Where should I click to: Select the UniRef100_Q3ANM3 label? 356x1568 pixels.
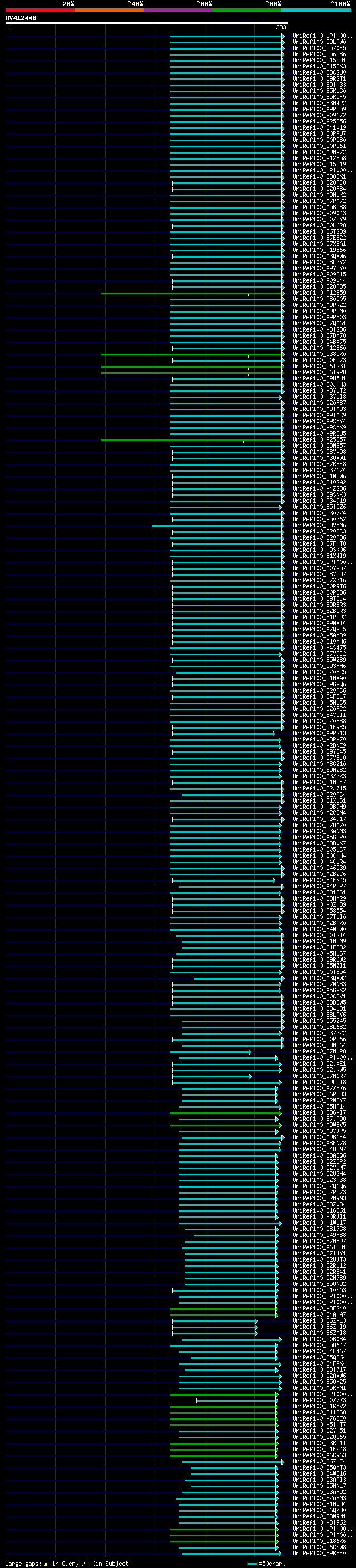coord(319,832)
